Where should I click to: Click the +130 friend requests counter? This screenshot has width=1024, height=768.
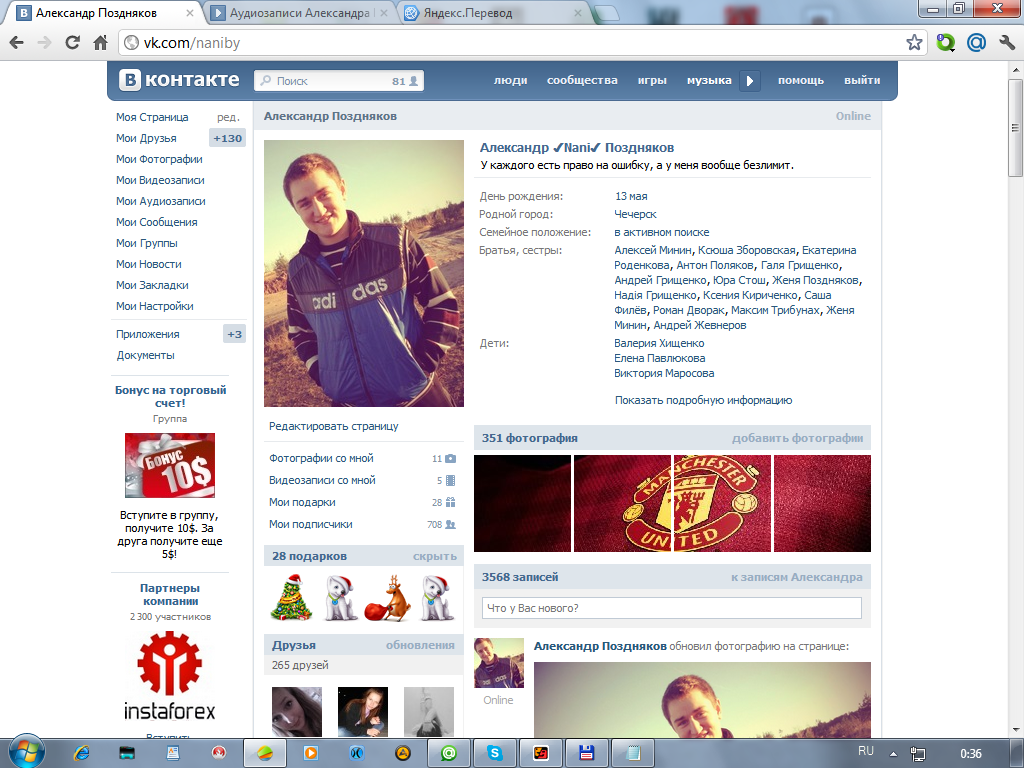point(227,138)
